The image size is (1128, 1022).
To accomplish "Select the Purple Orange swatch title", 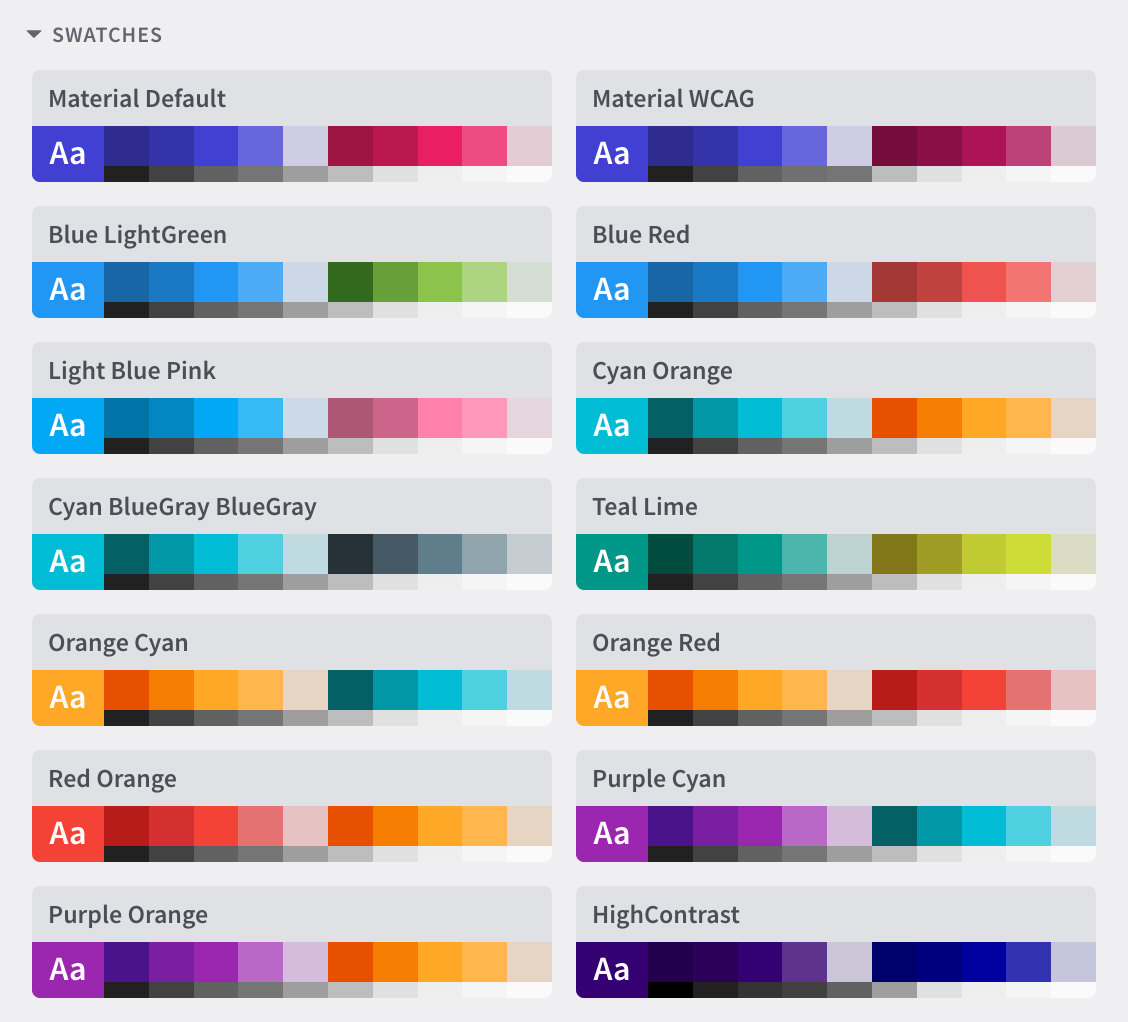I will (x=128, y=915).
